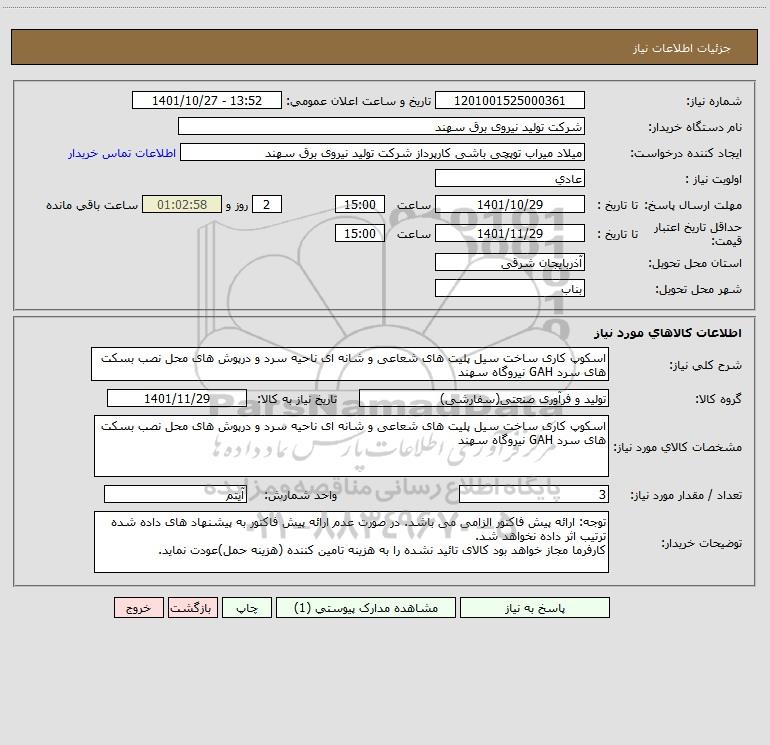Image resolution: width=770 pixels, height=745 pixels.
Task: Click the buyer notes توضیحات خریدار text area
Action: point(351,542)
